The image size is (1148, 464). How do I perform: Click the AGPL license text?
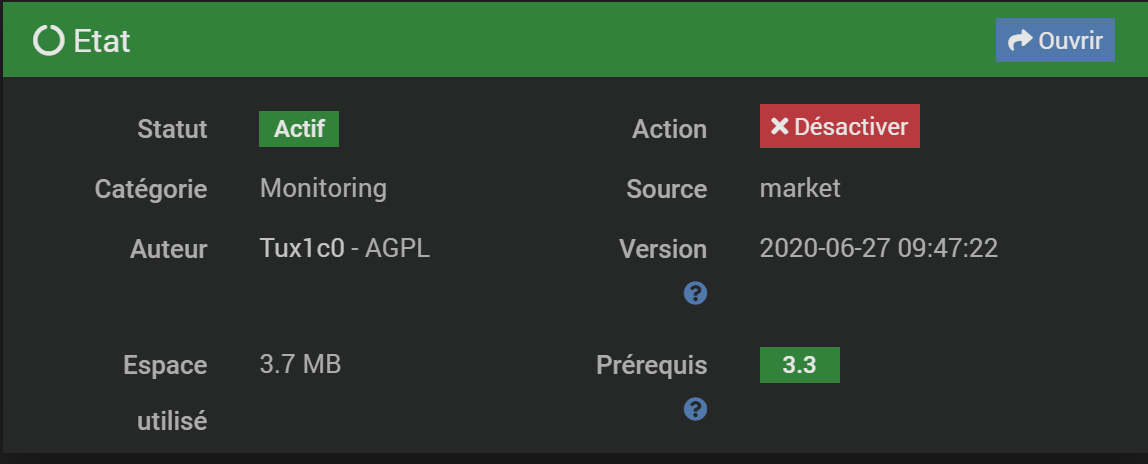click(398, 248)
